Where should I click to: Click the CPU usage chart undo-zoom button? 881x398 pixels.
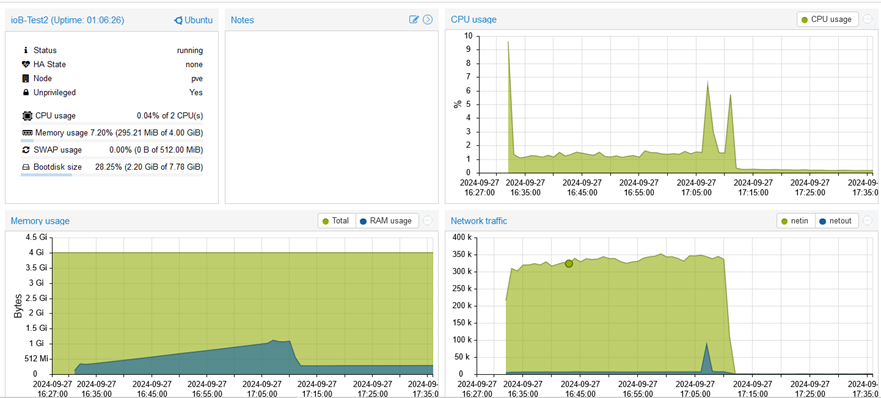pyautogui.click(x=868, y=19)
